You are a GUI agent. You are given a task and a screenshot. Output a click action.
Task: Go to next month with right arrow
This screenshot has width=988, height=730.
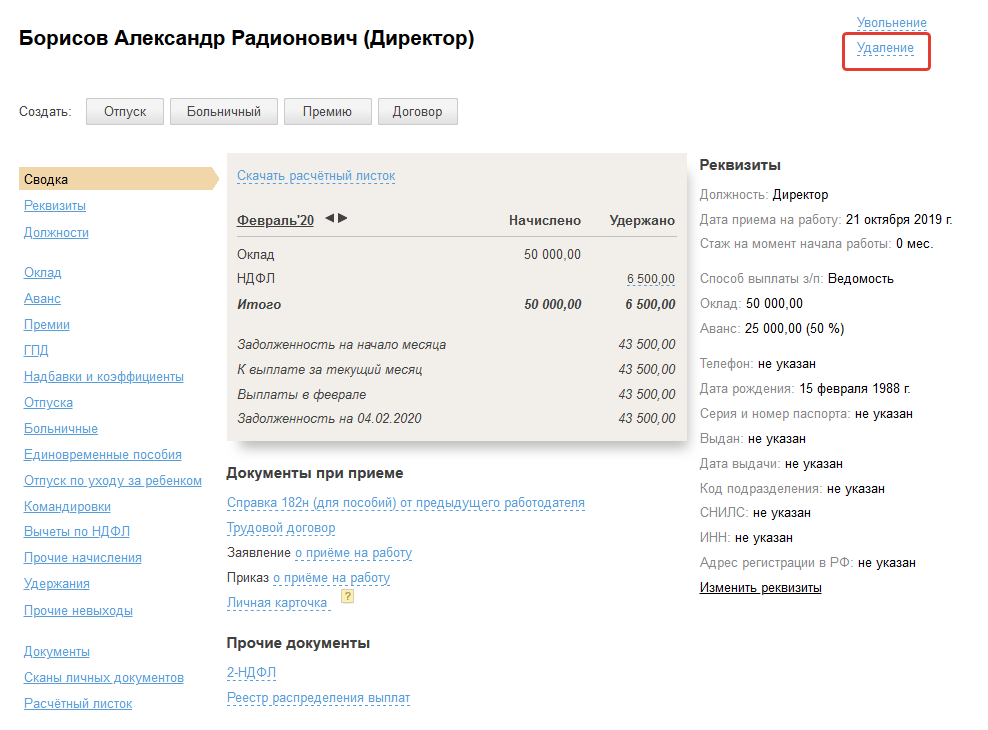(343, 218)
